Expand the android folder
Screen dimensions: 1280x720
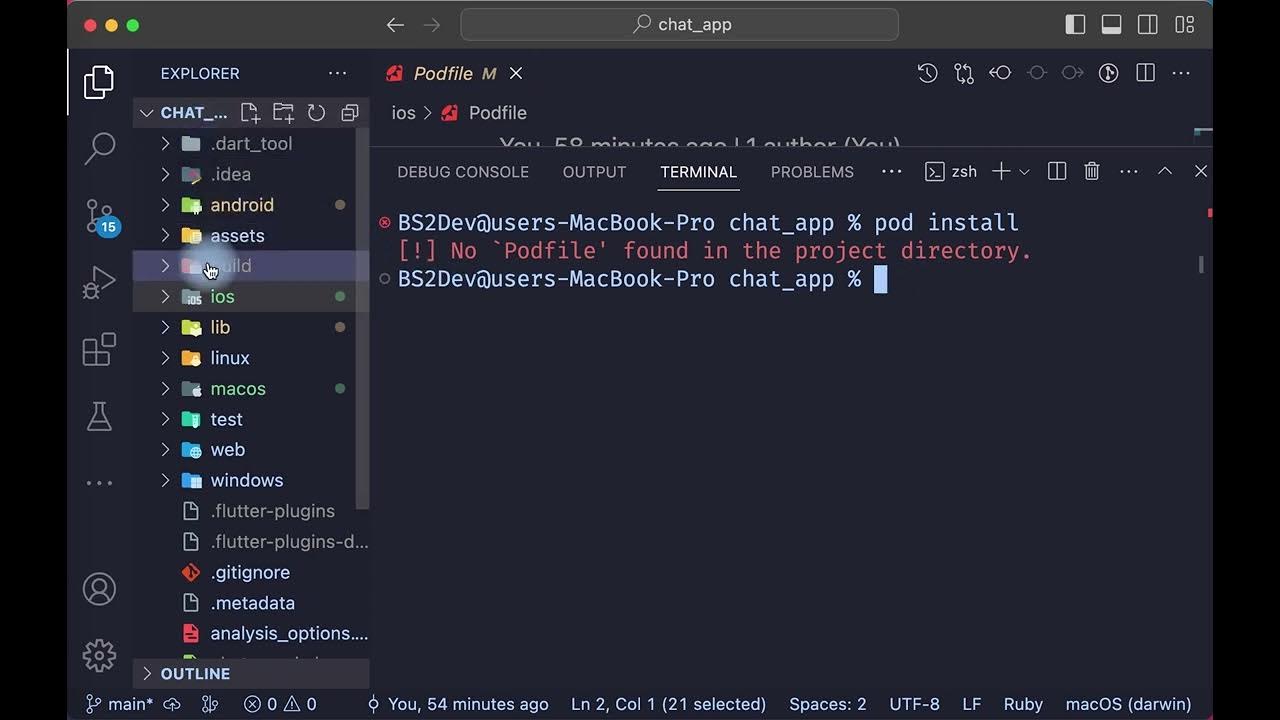245,205
